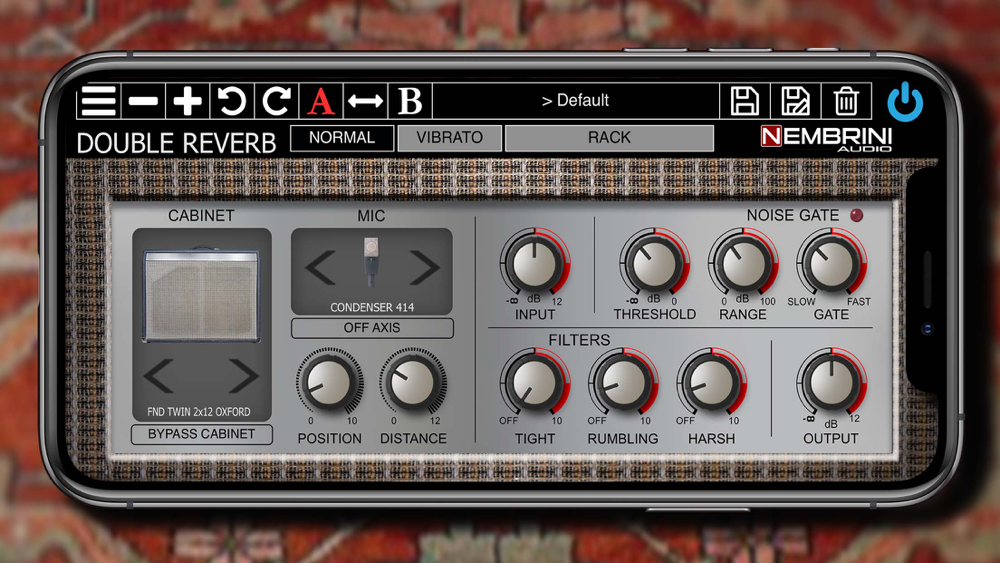The width and height of the screenshot is (1000, 563).
Task: Toggle the blue power bypass button
Action: point(905,102)
